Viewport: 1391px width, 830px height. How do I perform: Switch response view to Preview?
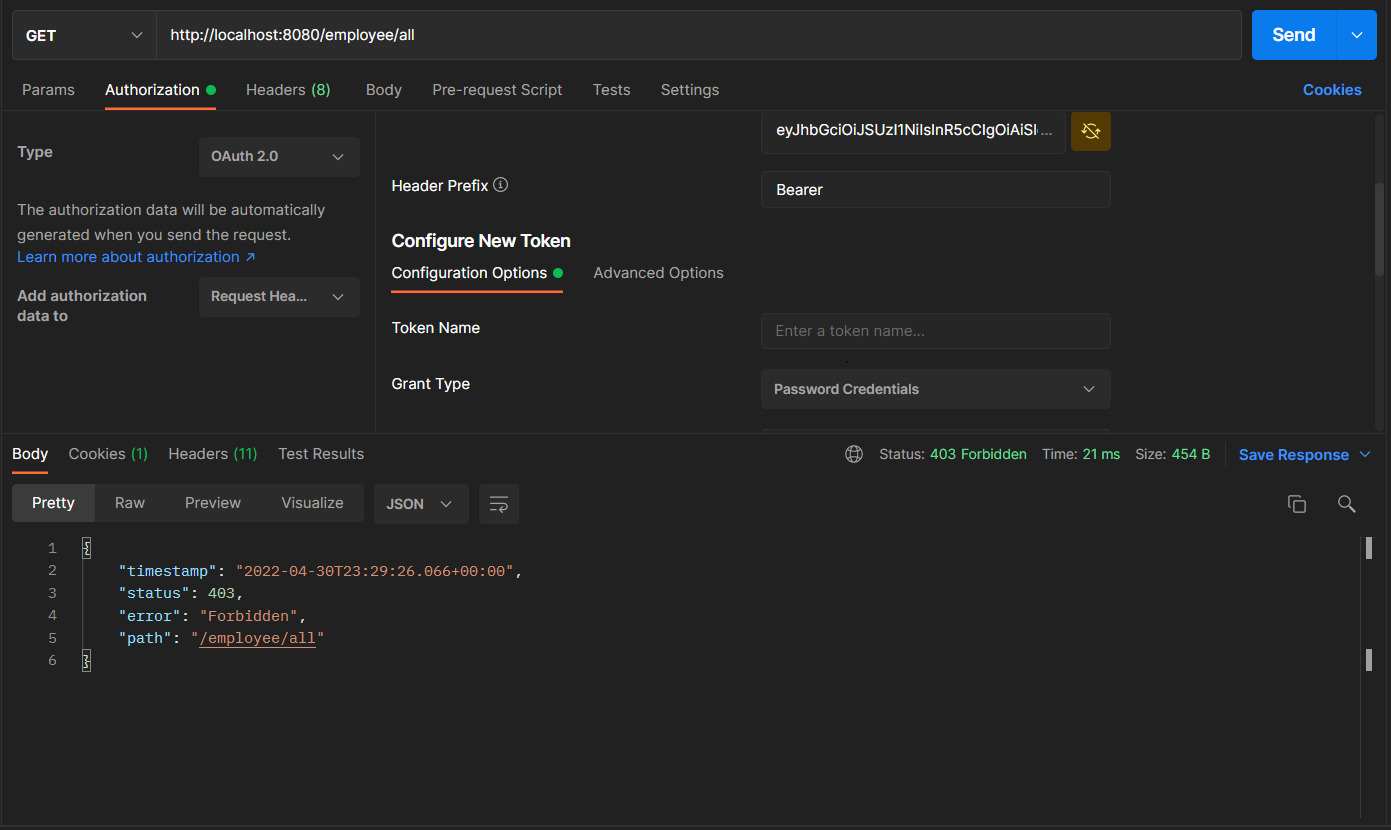[x=213, y=503]
